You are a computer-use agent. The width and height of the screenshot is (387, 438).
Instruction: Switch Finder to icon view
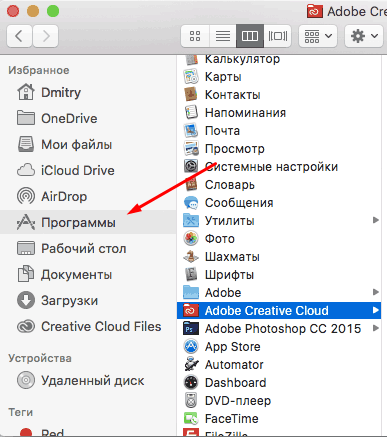click(195, 36)
